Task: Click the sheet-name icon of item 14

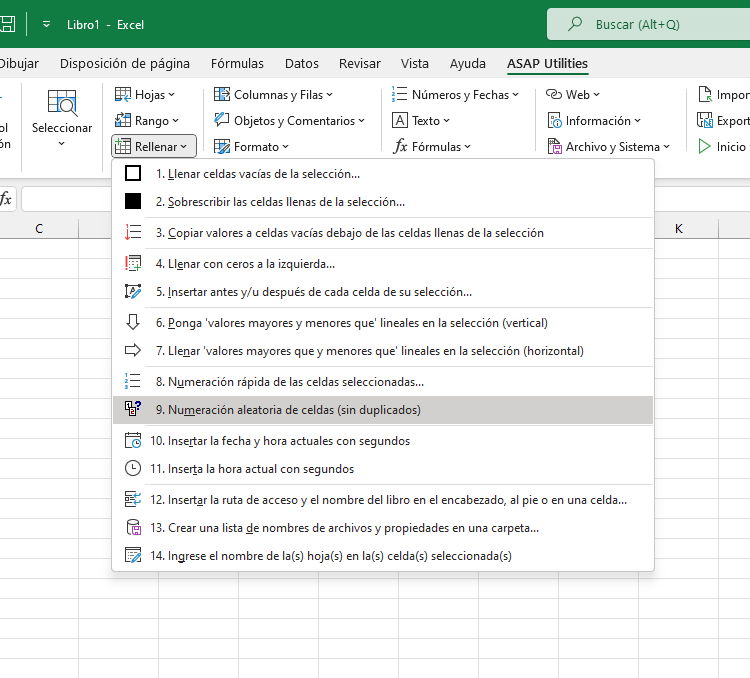Action: point(133,556)
